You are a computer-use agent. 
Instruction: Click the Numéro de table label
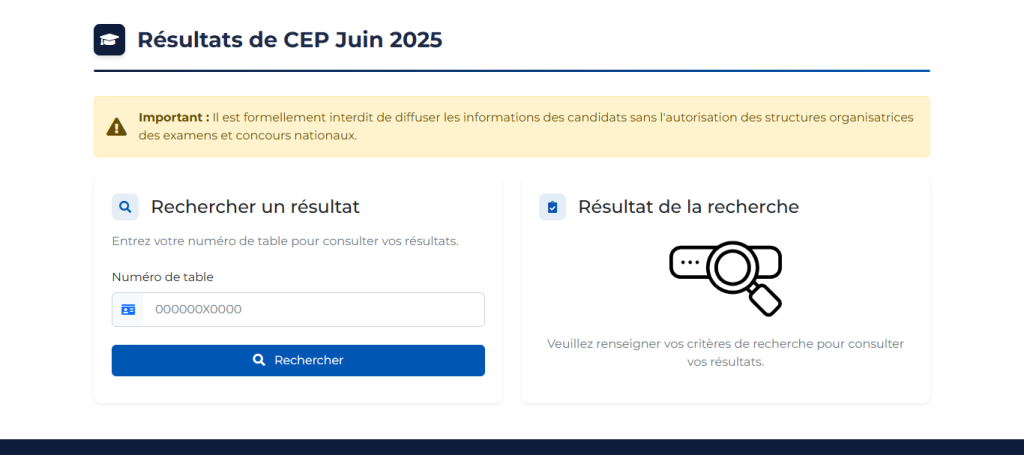tap(163, 277)
